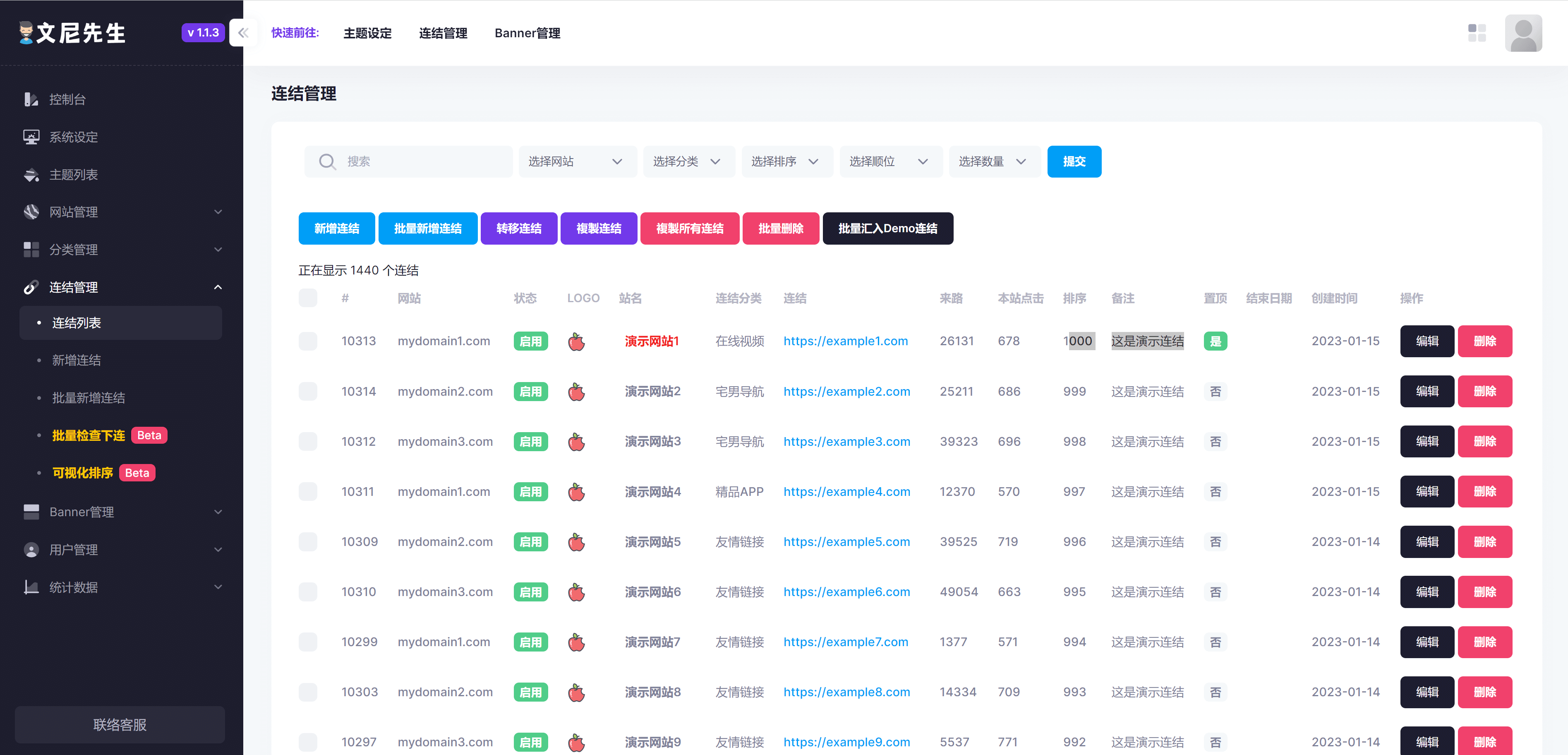Open the user avatar profile menu
The image size is (1568, 755).
(x=1523, y=33)
